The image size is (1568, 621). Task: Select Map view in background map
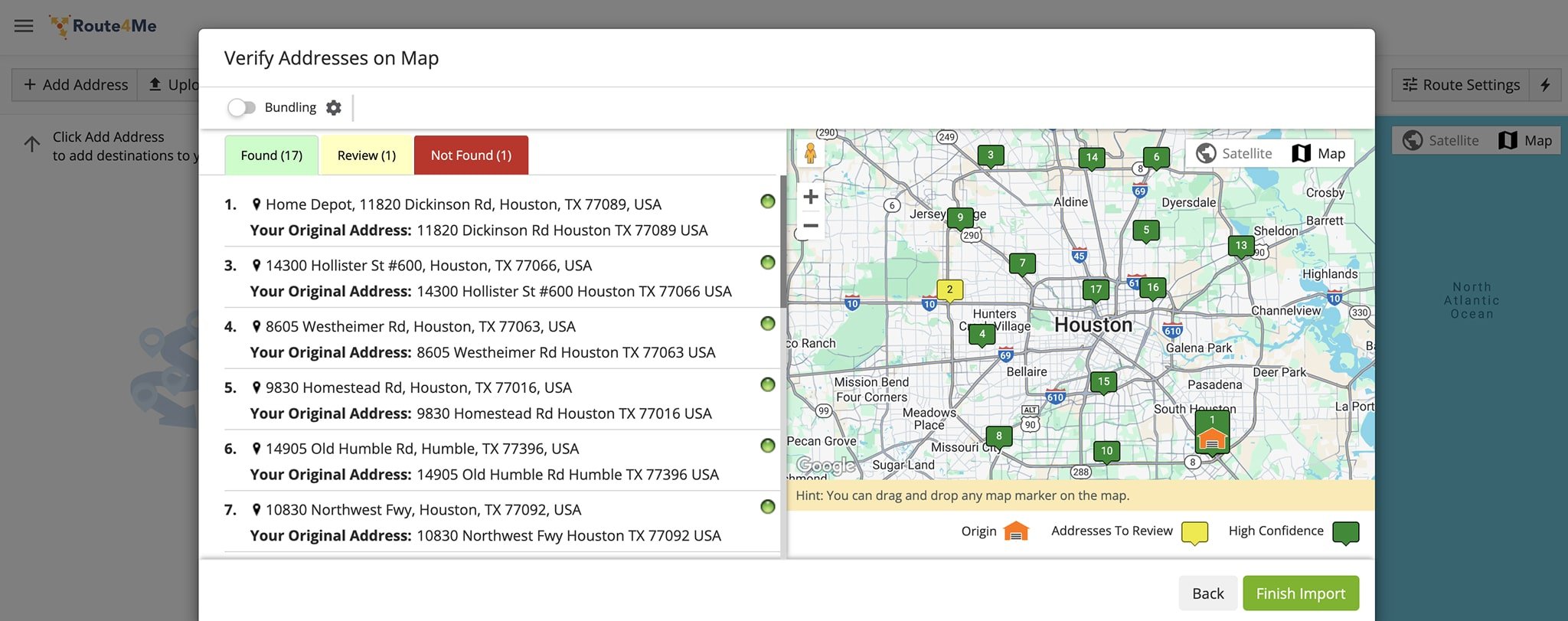(1525, 141)
